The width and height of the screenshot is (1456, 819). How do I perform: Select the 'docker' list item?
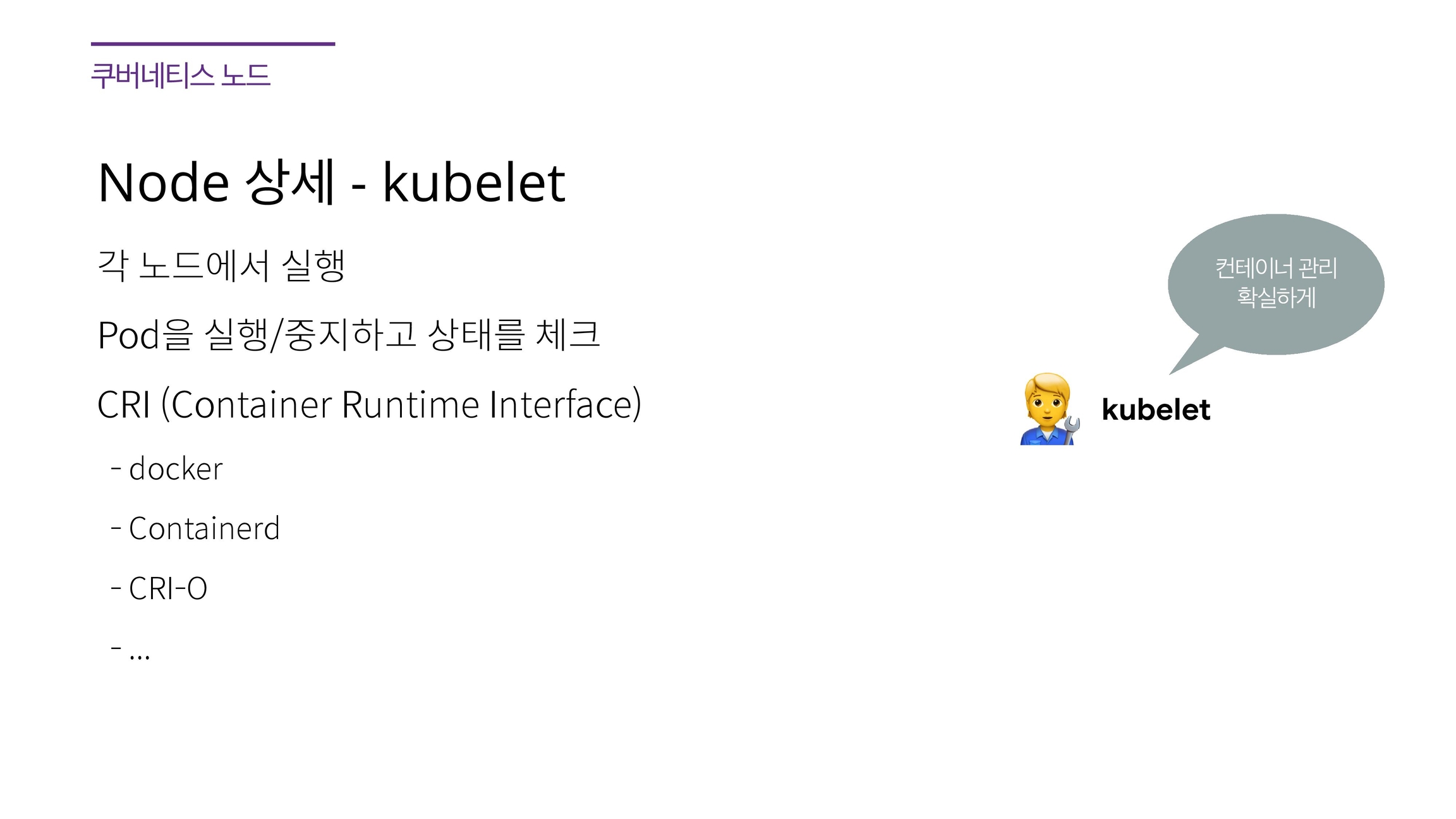pos(176,469)
